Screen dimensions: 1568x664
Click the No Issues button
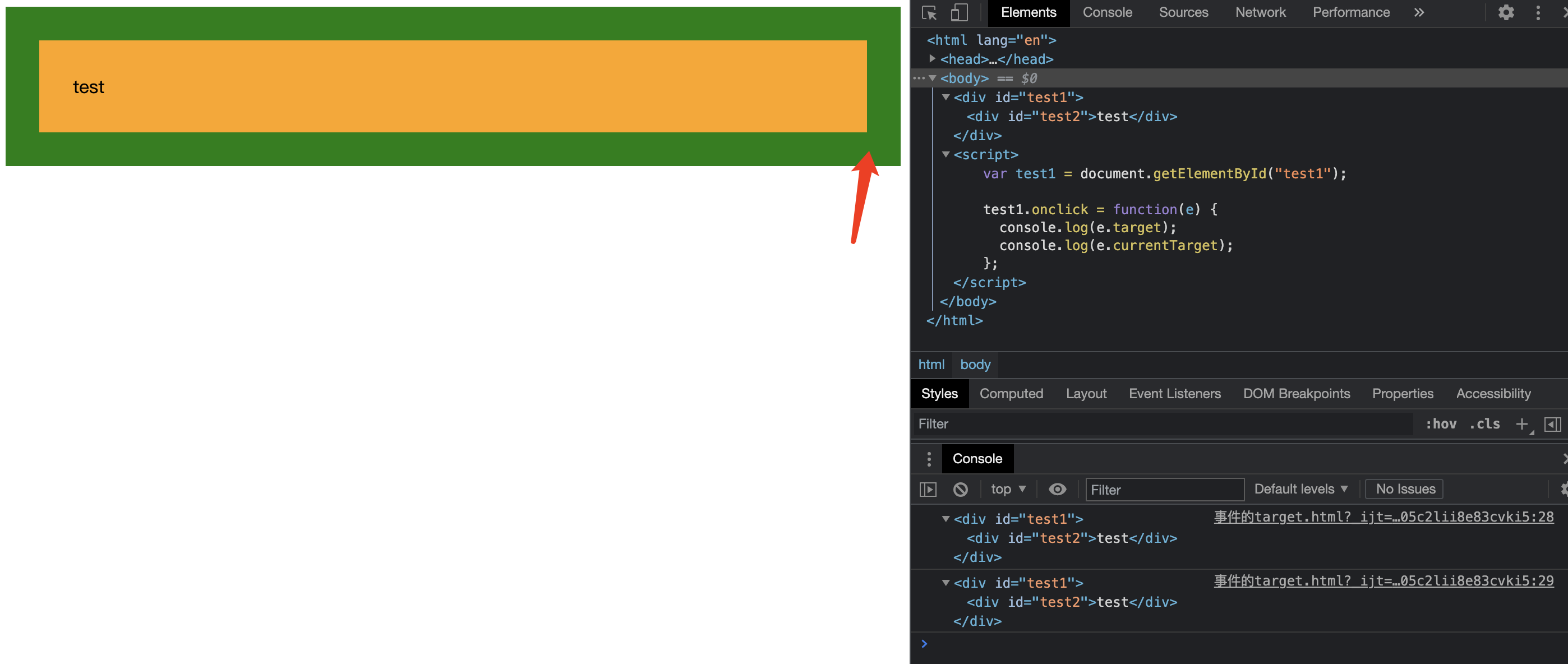(x=1405, y=490)
